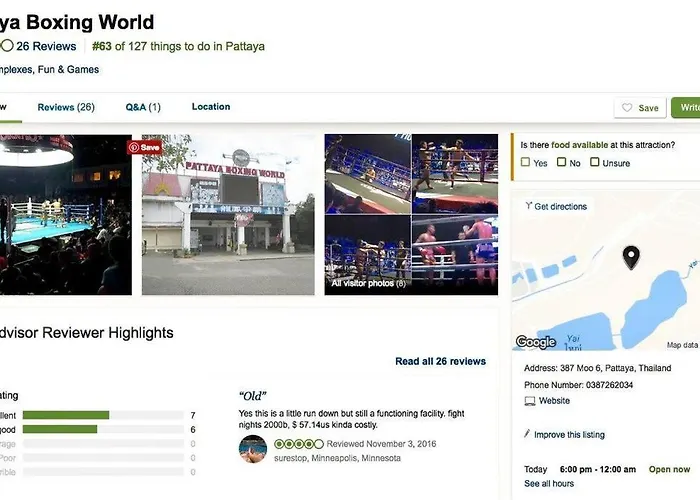
Task: Click the Reviewer Highlights heading
Action: (x=87, y=333)
